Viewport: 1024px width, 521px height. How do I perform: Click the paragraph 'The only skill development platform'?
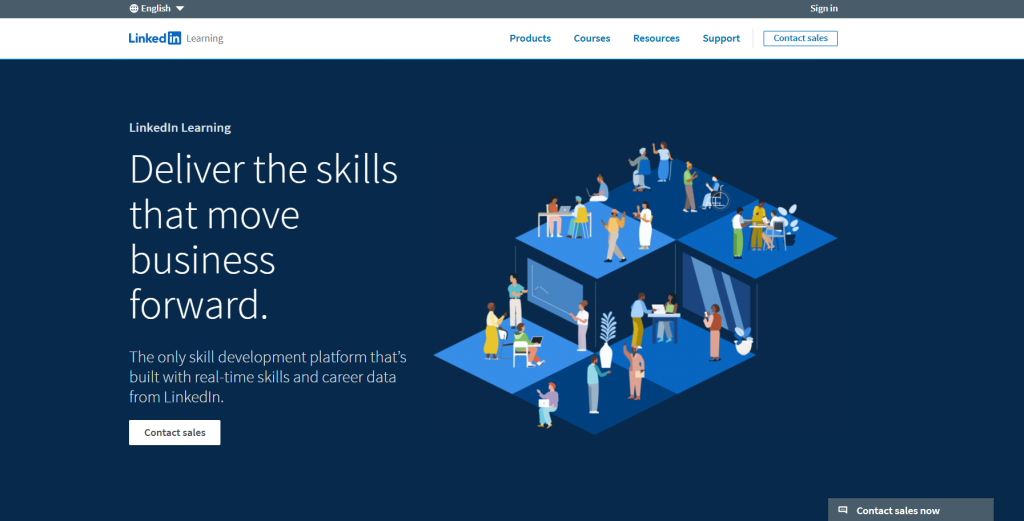268,377
